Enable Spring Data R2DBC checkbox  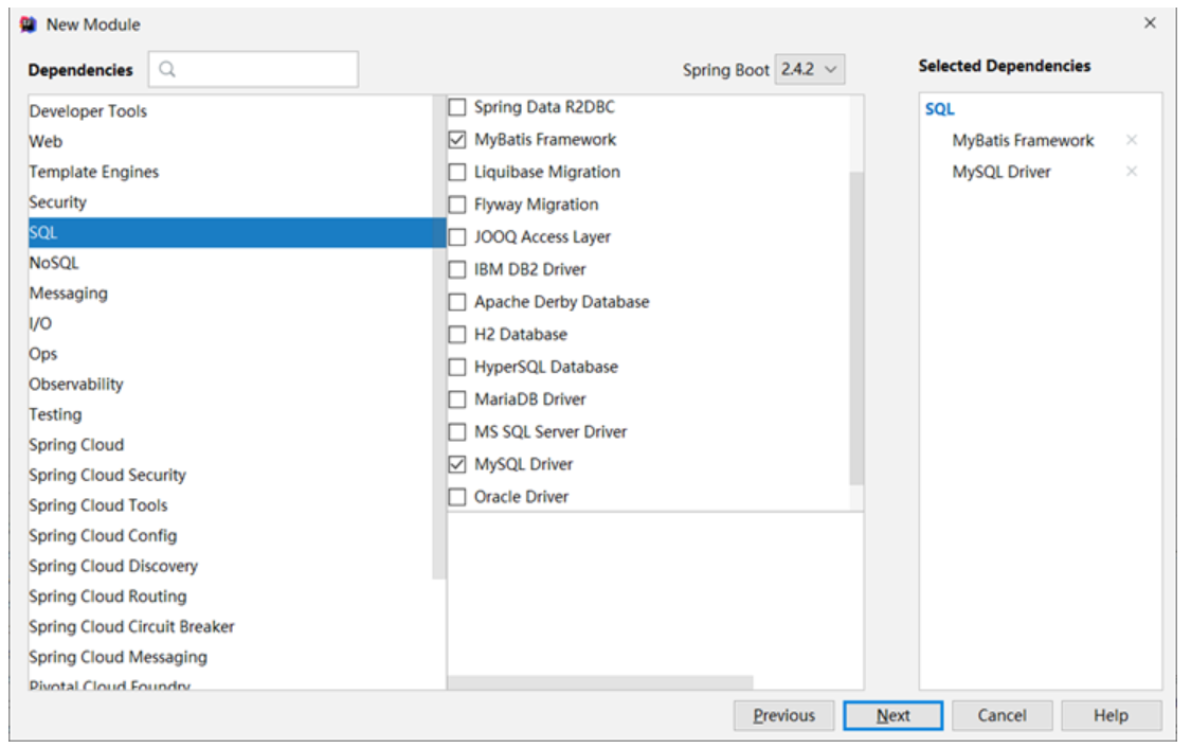(x=457, y=107)
